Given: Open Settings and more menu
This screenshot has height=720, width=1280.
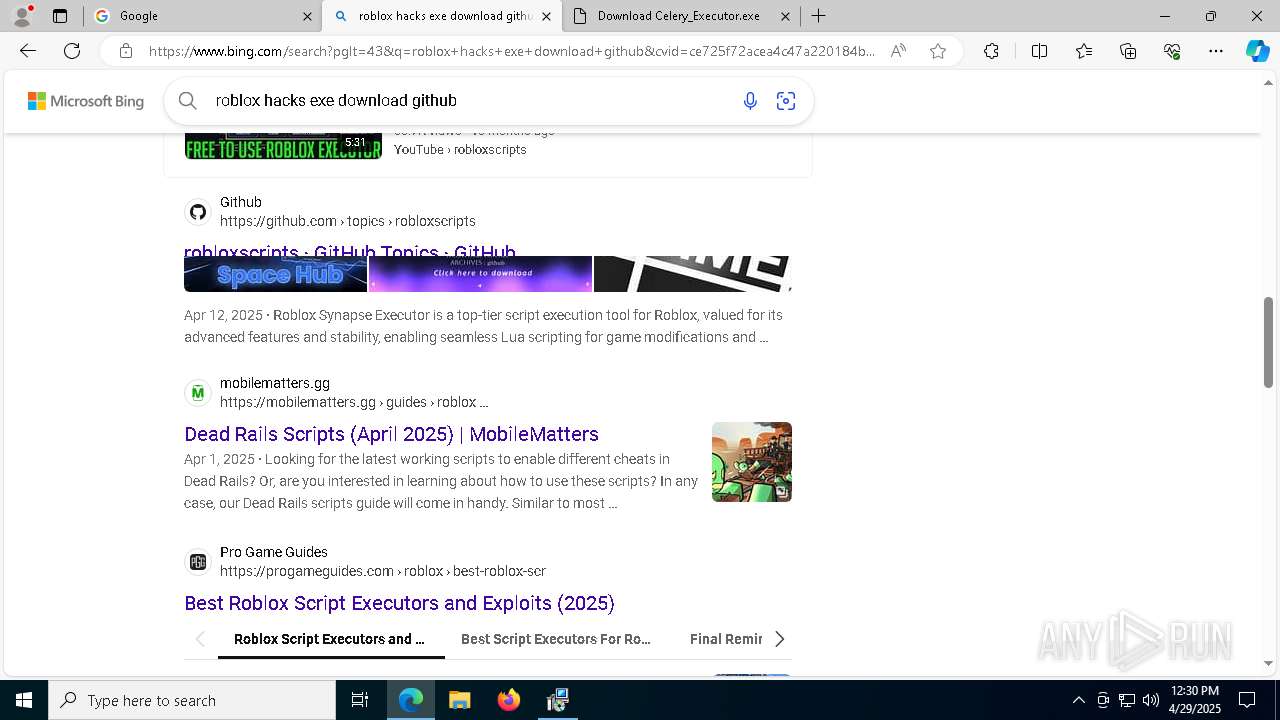Looking at the screenshot, I should tap(1216, 51).
